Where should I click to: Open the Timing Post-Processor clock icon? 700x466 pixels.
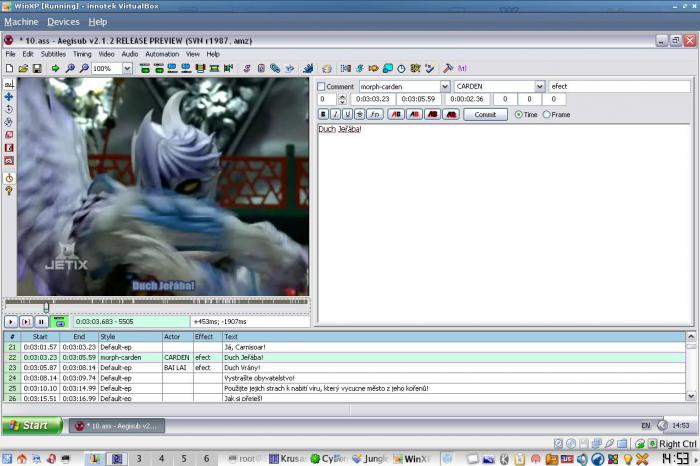point(401,68)
